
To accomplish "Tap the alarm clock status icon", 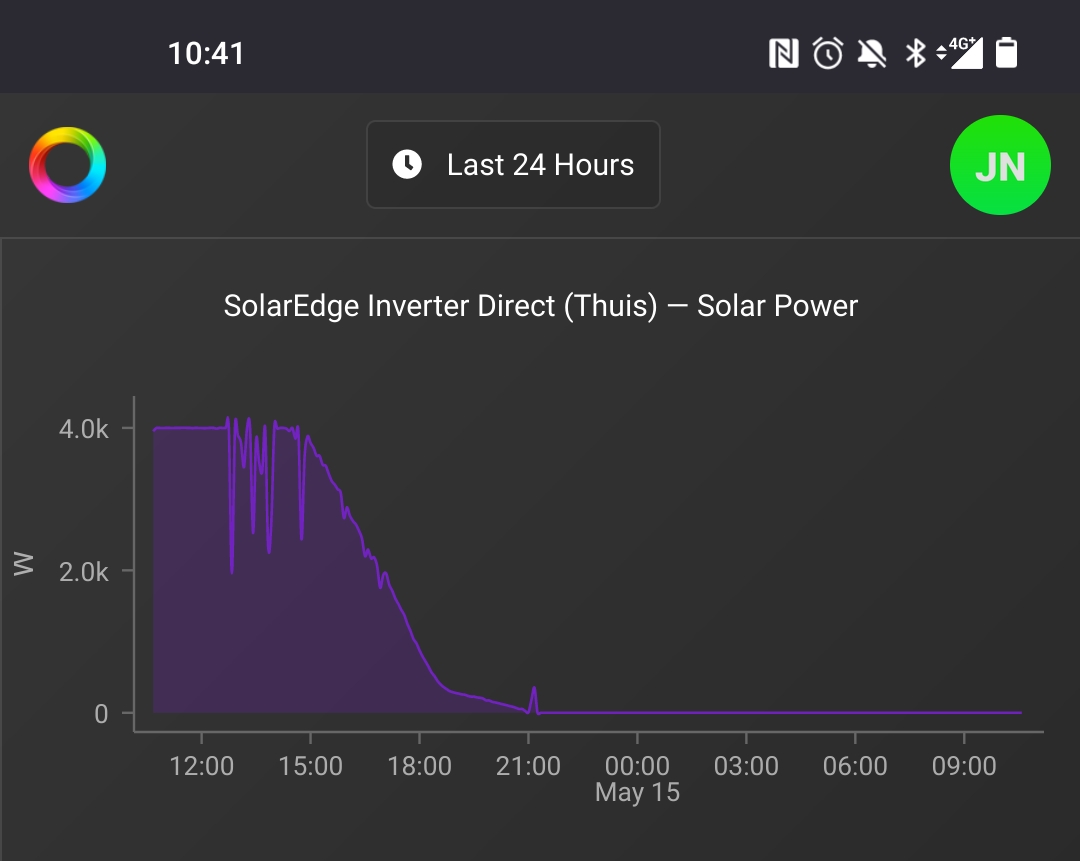I will (x=828, y=53).
